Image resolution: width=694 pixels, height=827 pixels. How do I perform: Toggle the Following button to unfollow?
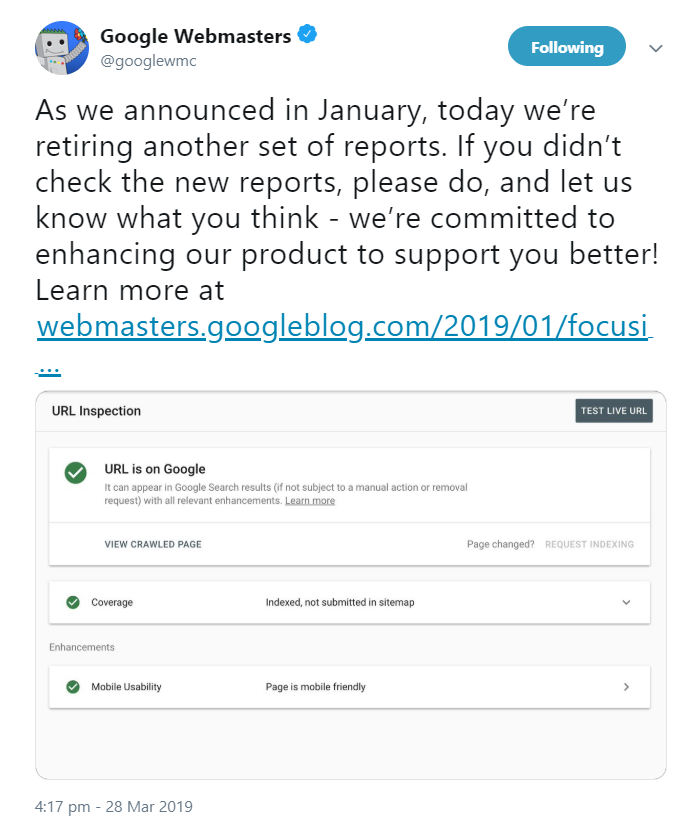pos(567,46)
